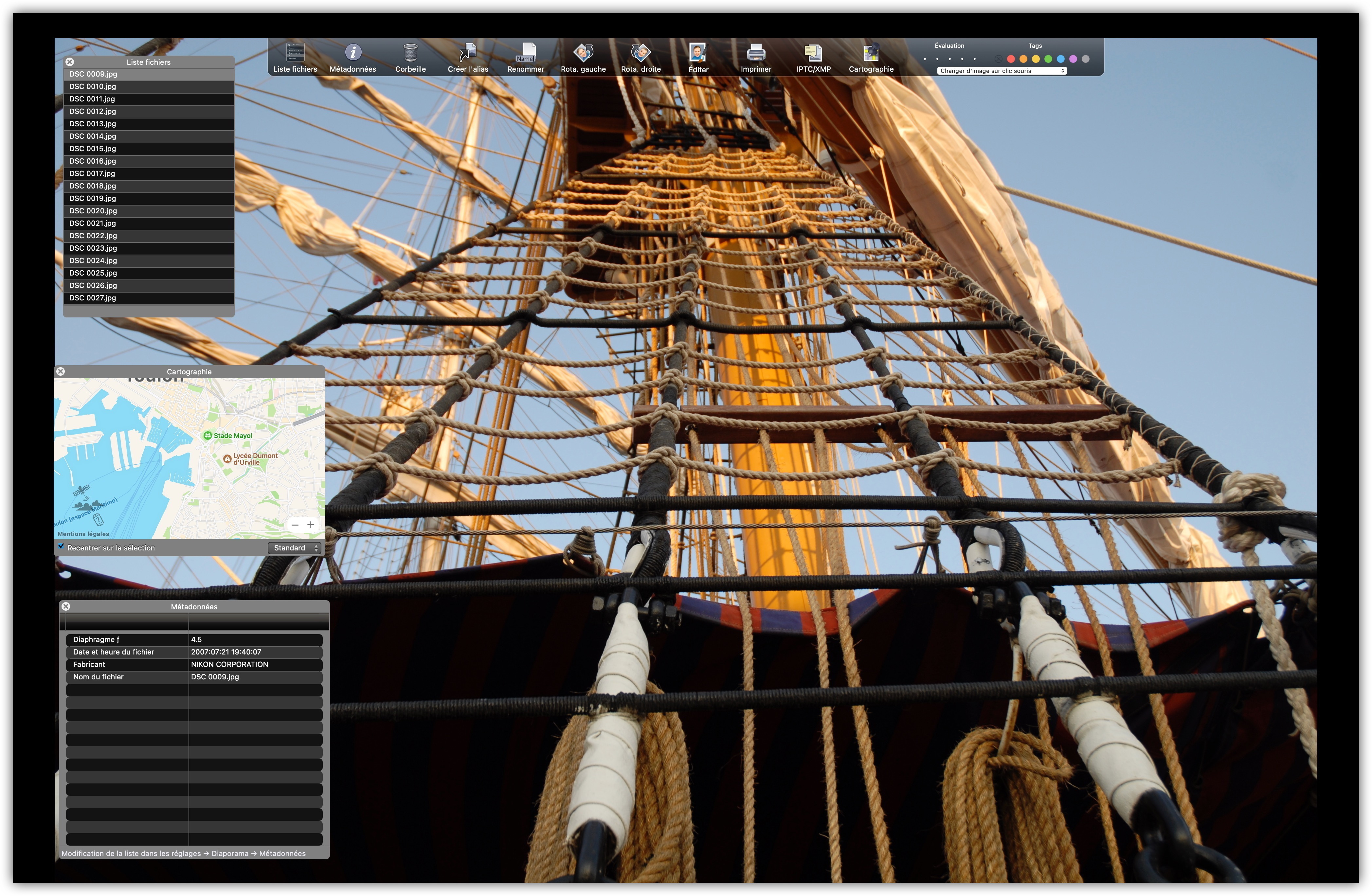
Task: Set Évaluation to the third rating dot
Action: click(949, 59)
